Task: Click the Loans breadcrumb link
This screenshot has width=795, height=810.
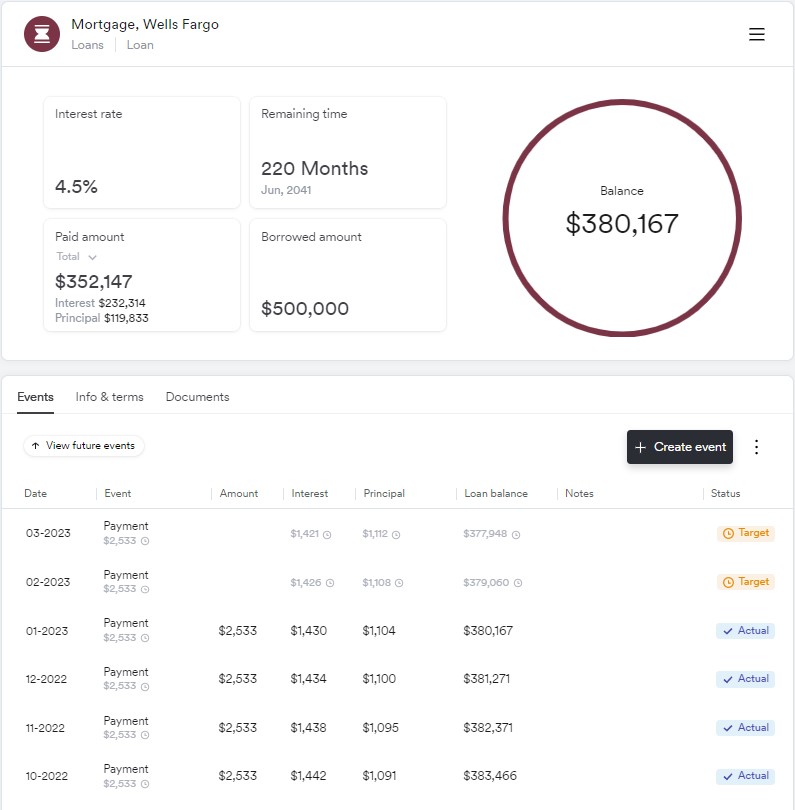Action: click(x=87, y=45)
